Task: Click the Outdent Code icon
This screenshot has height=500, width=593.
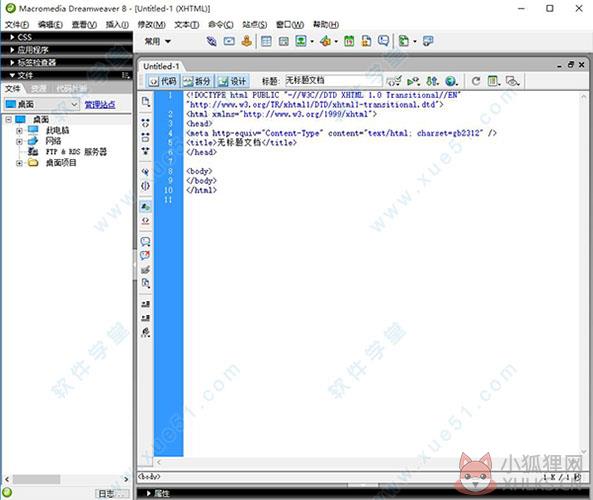Action: click(x=145, y=318)
